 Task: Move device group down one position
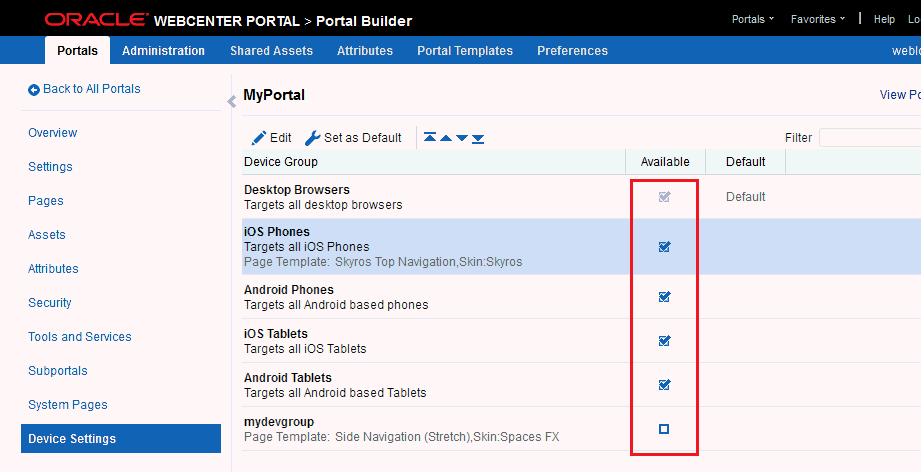click(x=462, y=139)
